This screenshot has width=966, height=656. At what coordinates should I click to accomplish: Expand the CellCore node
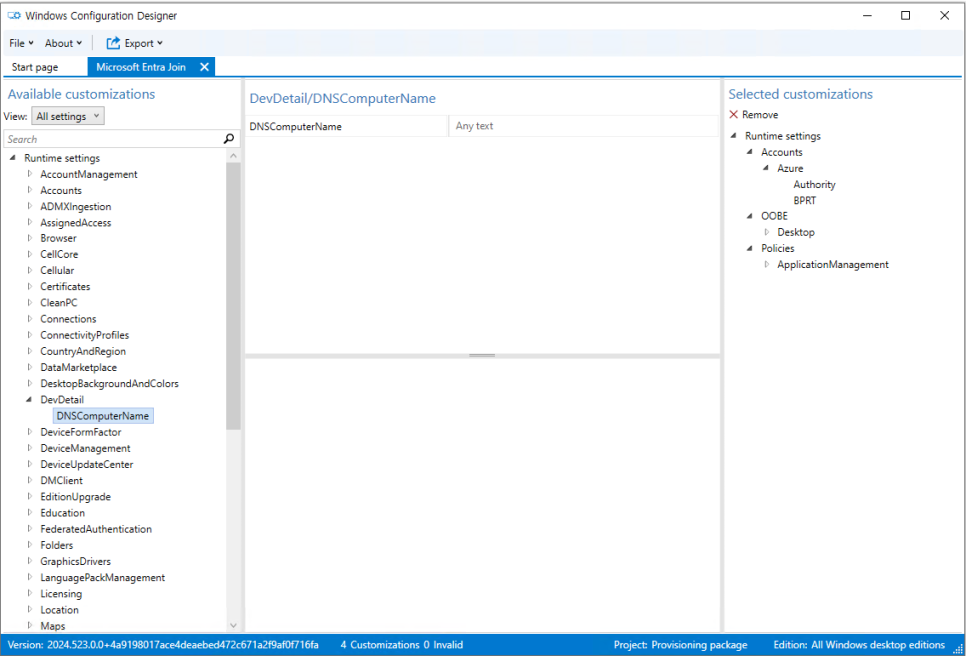[30, 254]
